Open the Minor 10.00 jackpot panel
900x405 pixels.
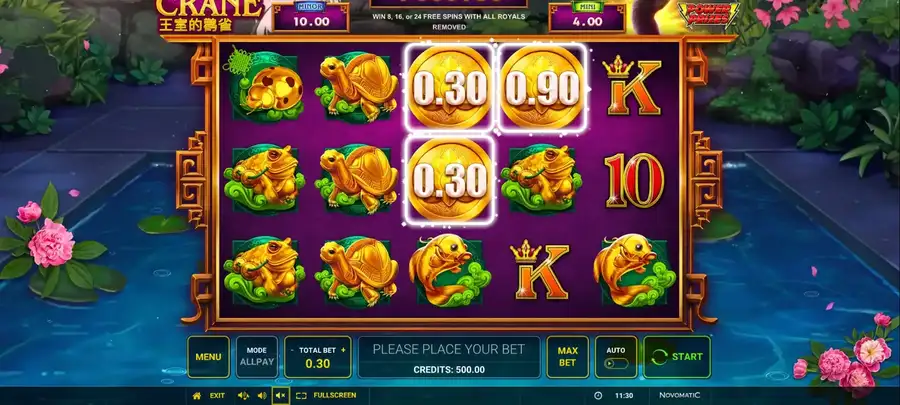pyautogui.click(x=311, y=17)
